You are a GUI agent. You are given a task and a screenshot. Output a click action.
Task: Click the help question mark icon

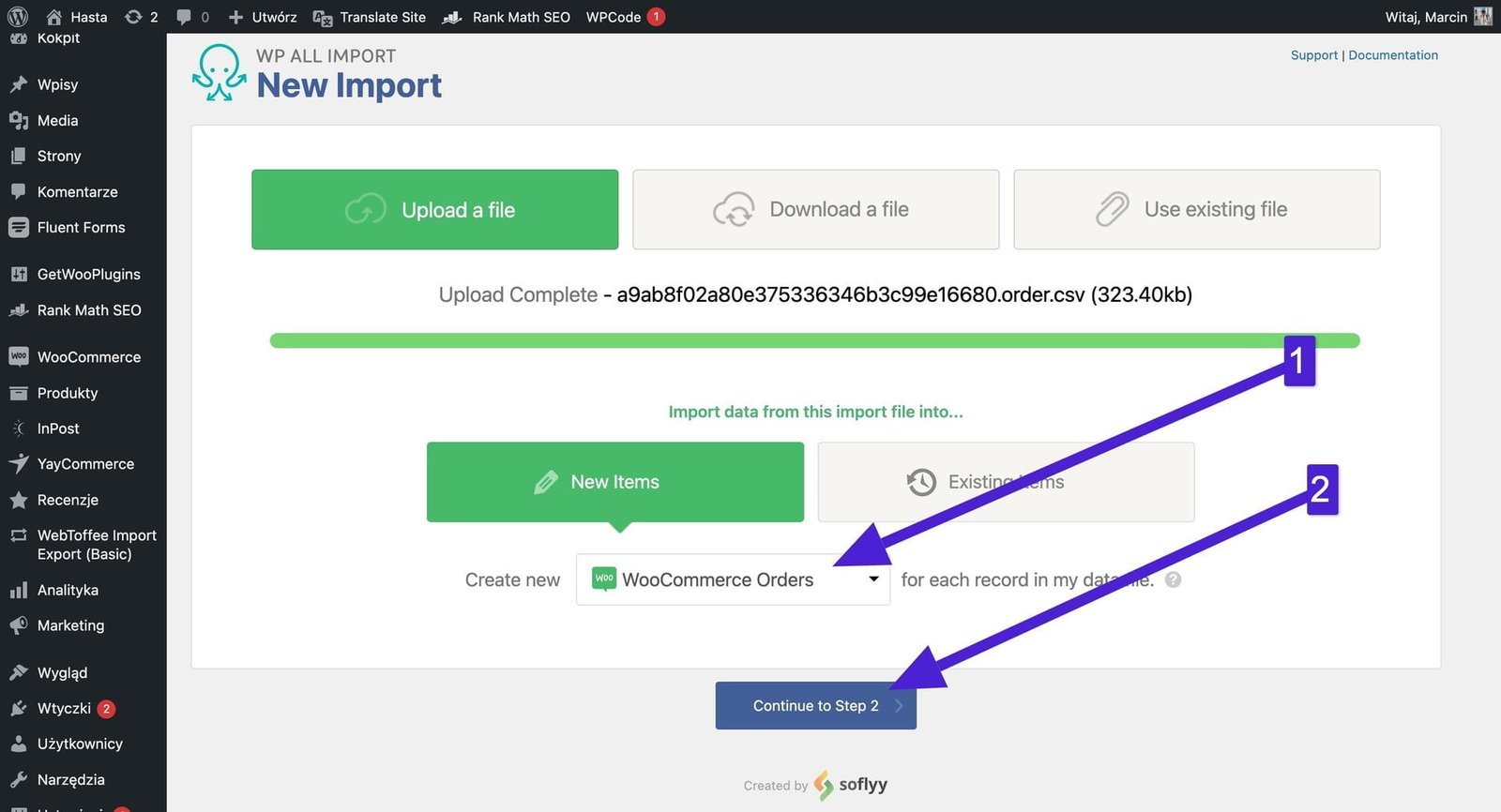pyautogui.click(x=1173, y=579)
